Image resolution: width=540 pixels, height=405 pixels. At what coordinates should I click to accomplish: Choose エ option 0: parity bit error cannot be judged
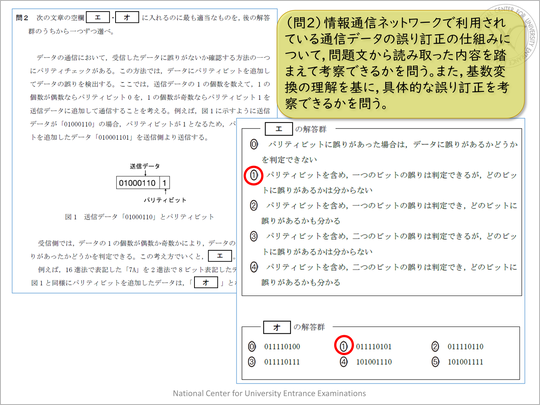(x=253, y=144)
